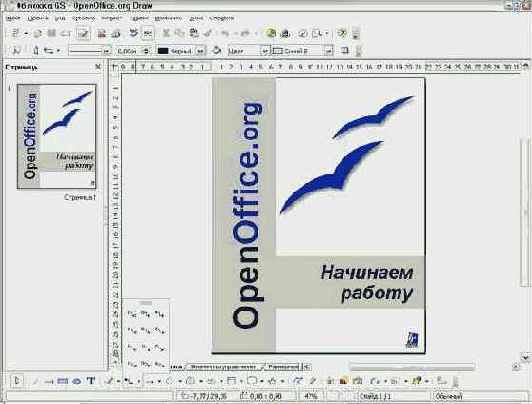Cut selection with the scissors icon
This screenshot has height=404, width=532.
166,33
